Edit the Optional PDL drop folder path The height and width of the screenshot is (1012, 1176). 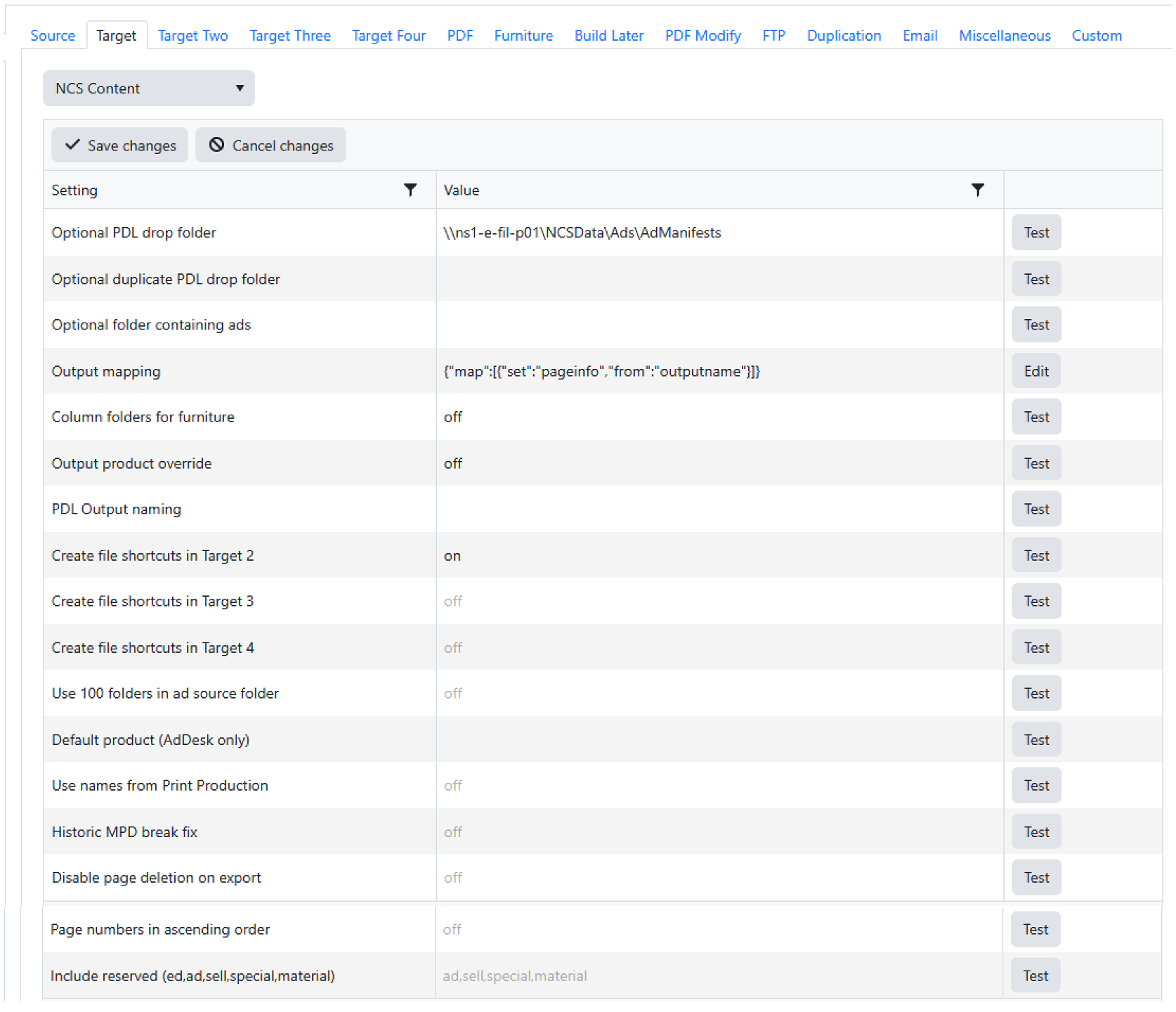click(582, 233)
